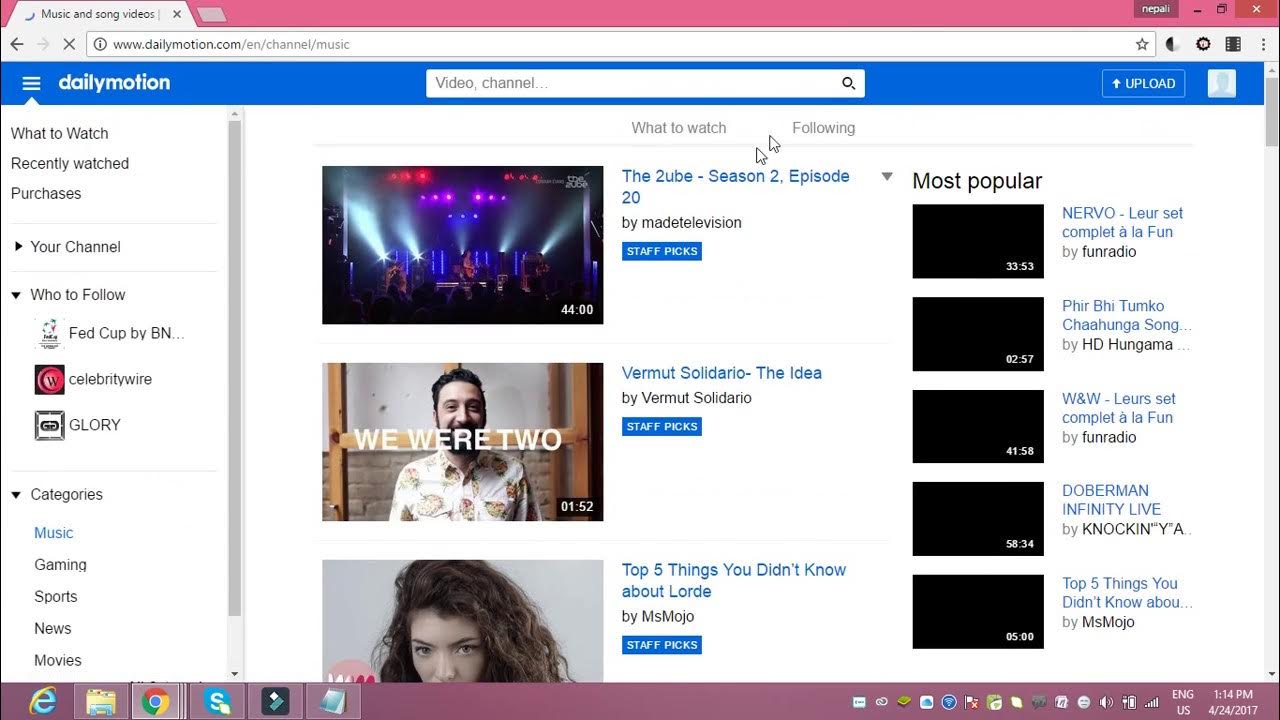Stop loading the page
The width and height of the screenshot is (1280, 720).
click(69, 44)
